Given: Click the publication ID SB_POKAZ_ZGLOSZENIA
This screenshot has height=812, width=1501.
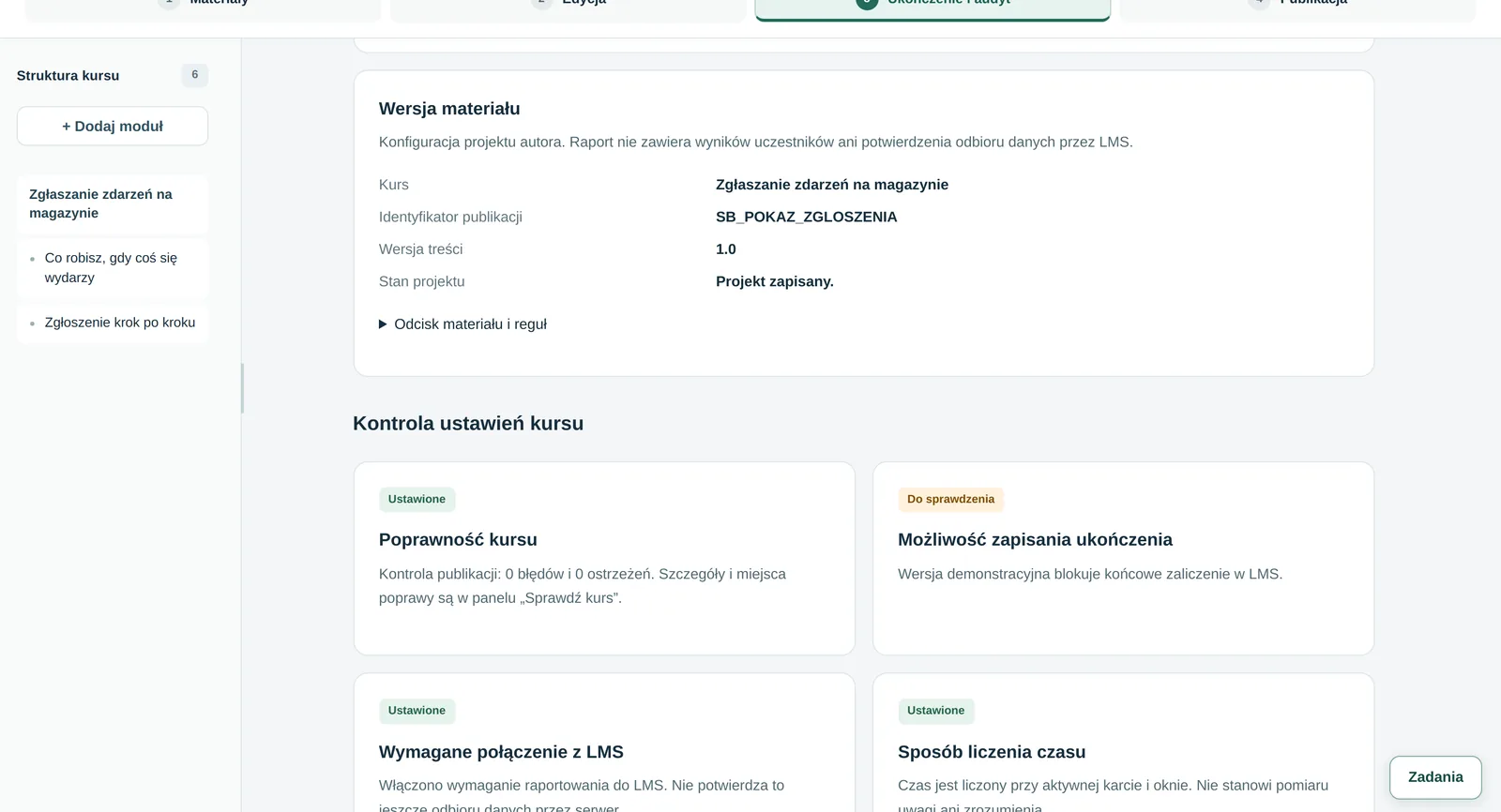Looking at the screenshot, I should [806, 218].
